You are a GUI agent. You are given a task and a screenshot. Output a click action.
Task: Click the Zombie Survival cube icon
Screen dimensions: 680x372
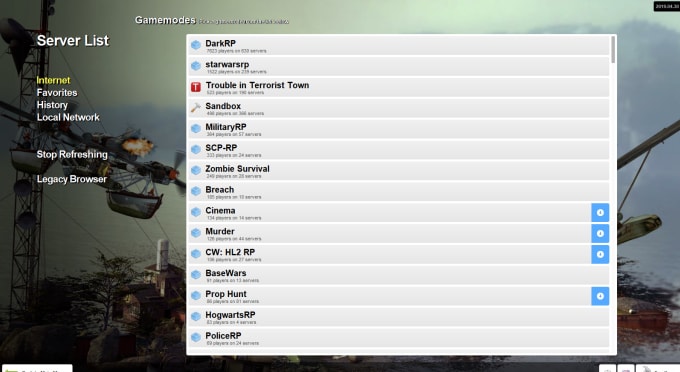point(196,170)
